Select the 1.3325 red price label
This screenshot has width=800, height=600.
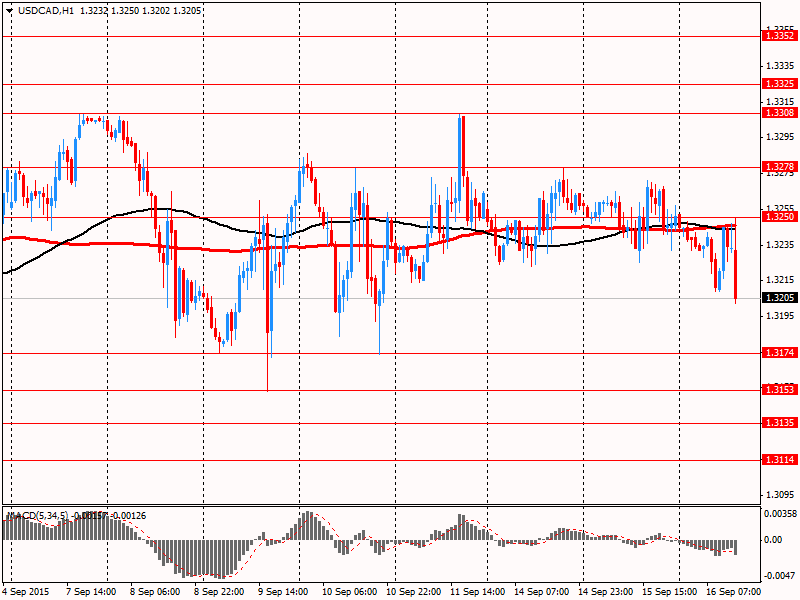tap(778, 84)
